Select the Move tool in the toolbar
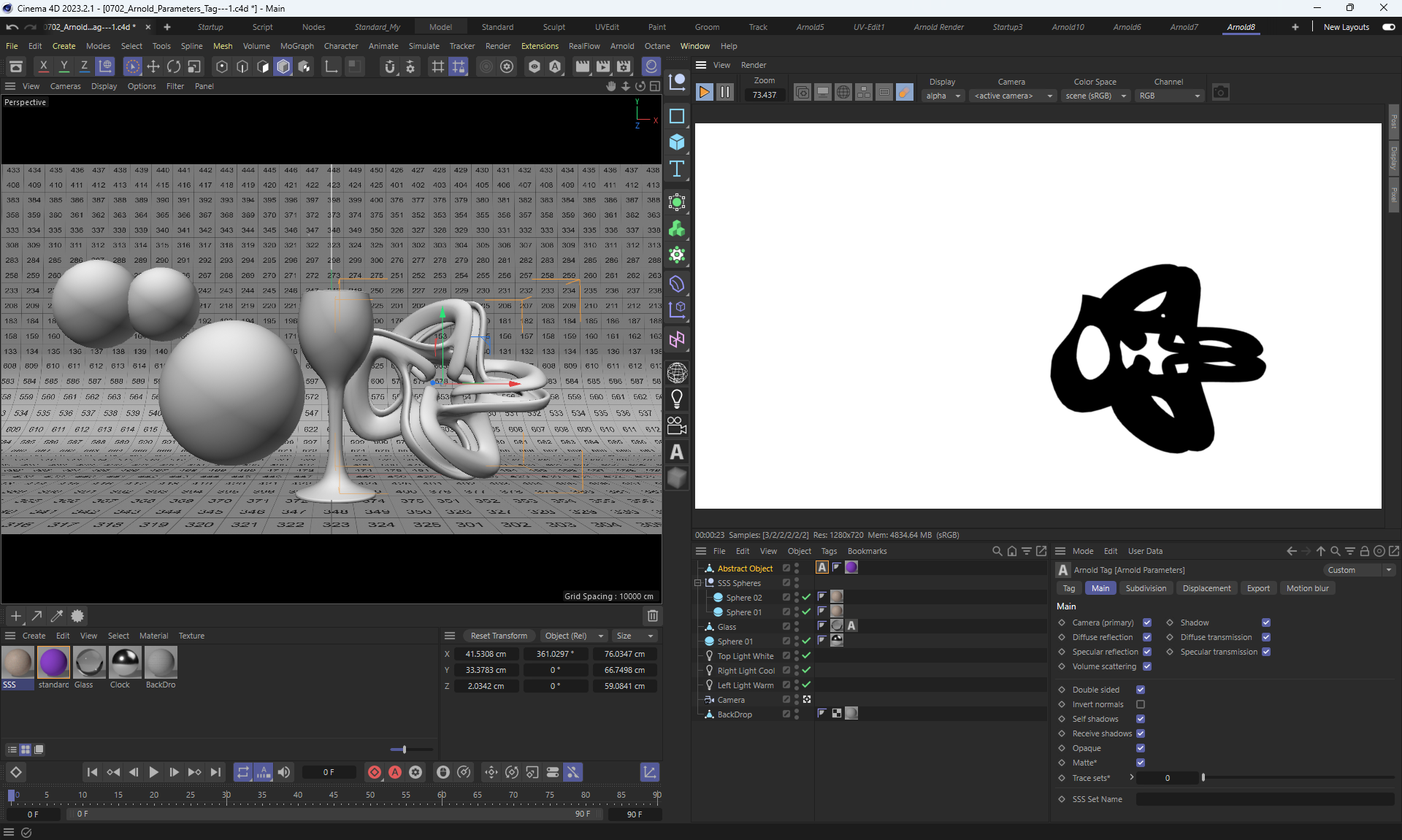Viewport: 1402px width, 840px height. pos(153,66)
